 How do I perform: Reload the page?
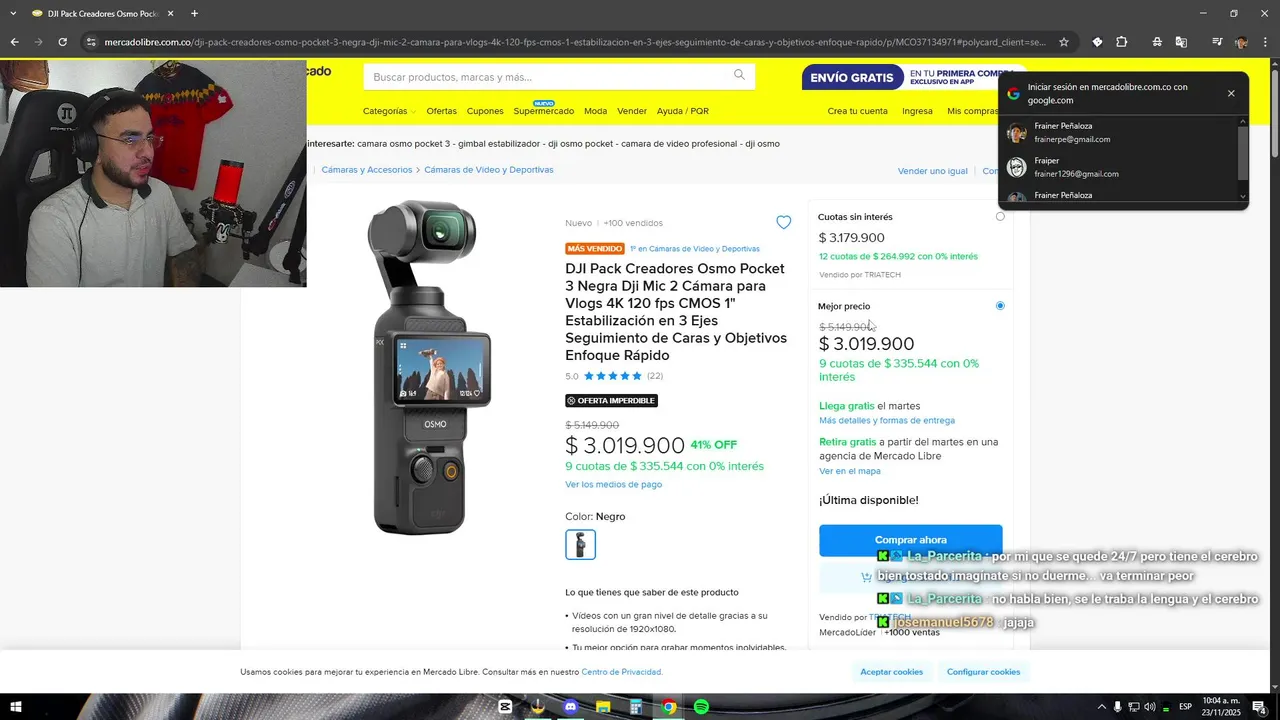click(62, 42)
